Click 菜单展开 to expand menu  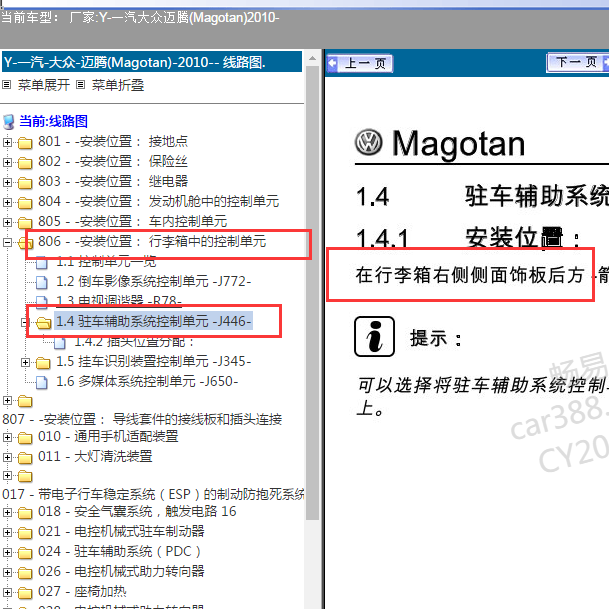(44, 85)
